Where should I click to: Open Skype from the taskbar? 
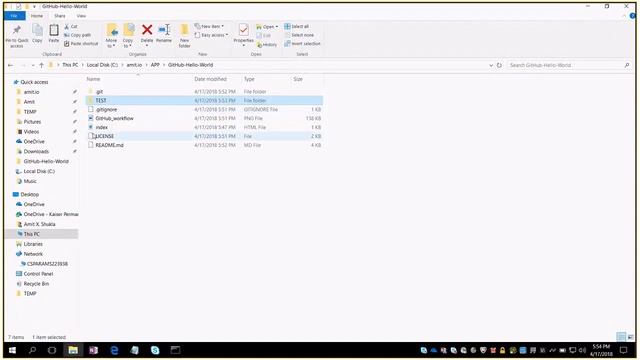coord(155,350)
